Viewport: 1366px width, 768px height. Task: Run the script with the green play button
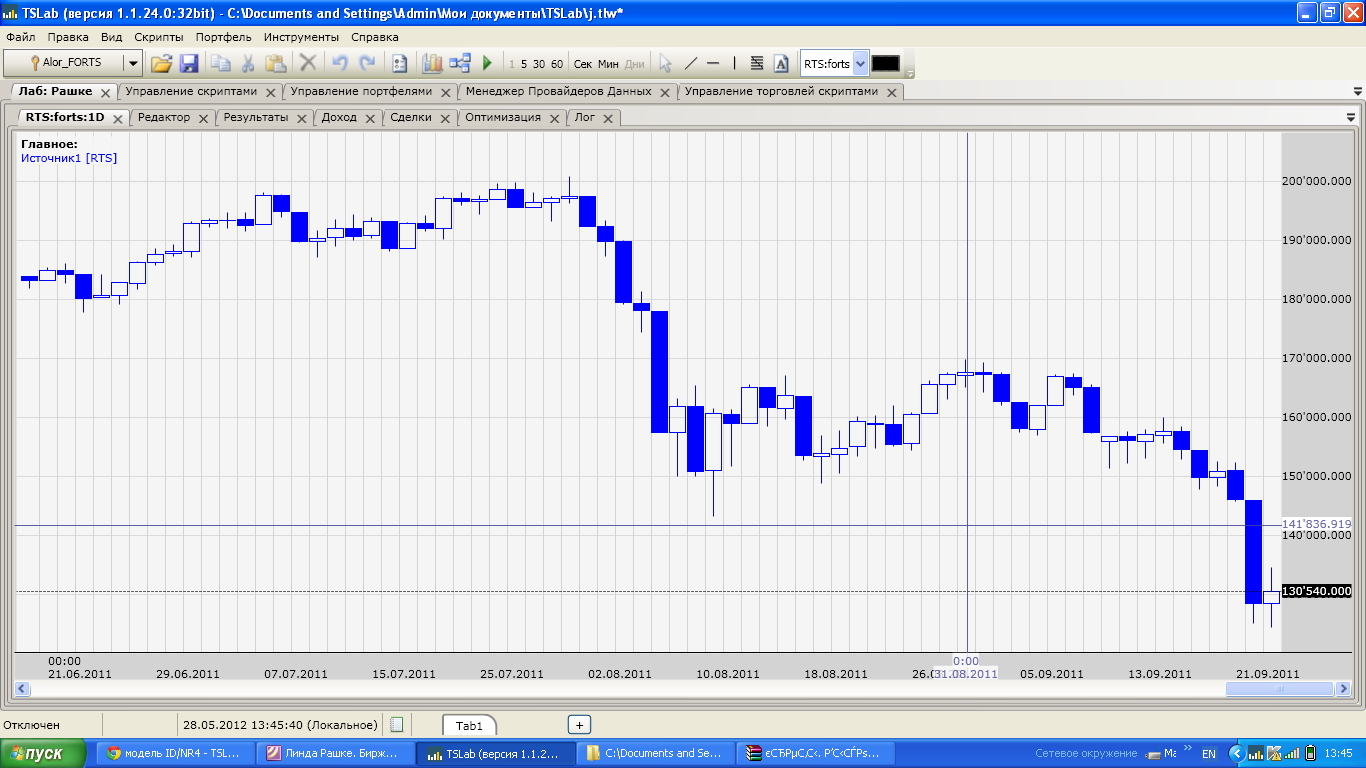pyautogui.click(x=488, y=63)
